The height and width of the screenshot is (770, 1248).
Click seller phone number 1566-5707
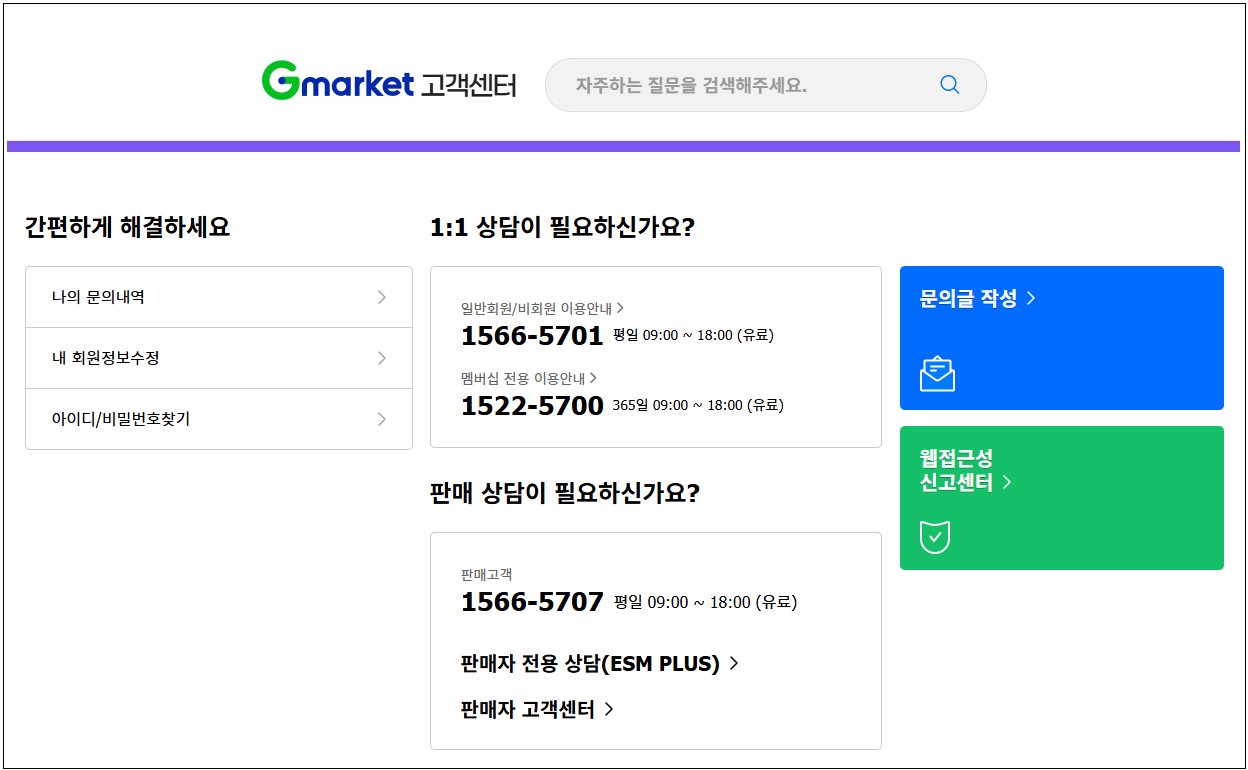tap(532, 602)
